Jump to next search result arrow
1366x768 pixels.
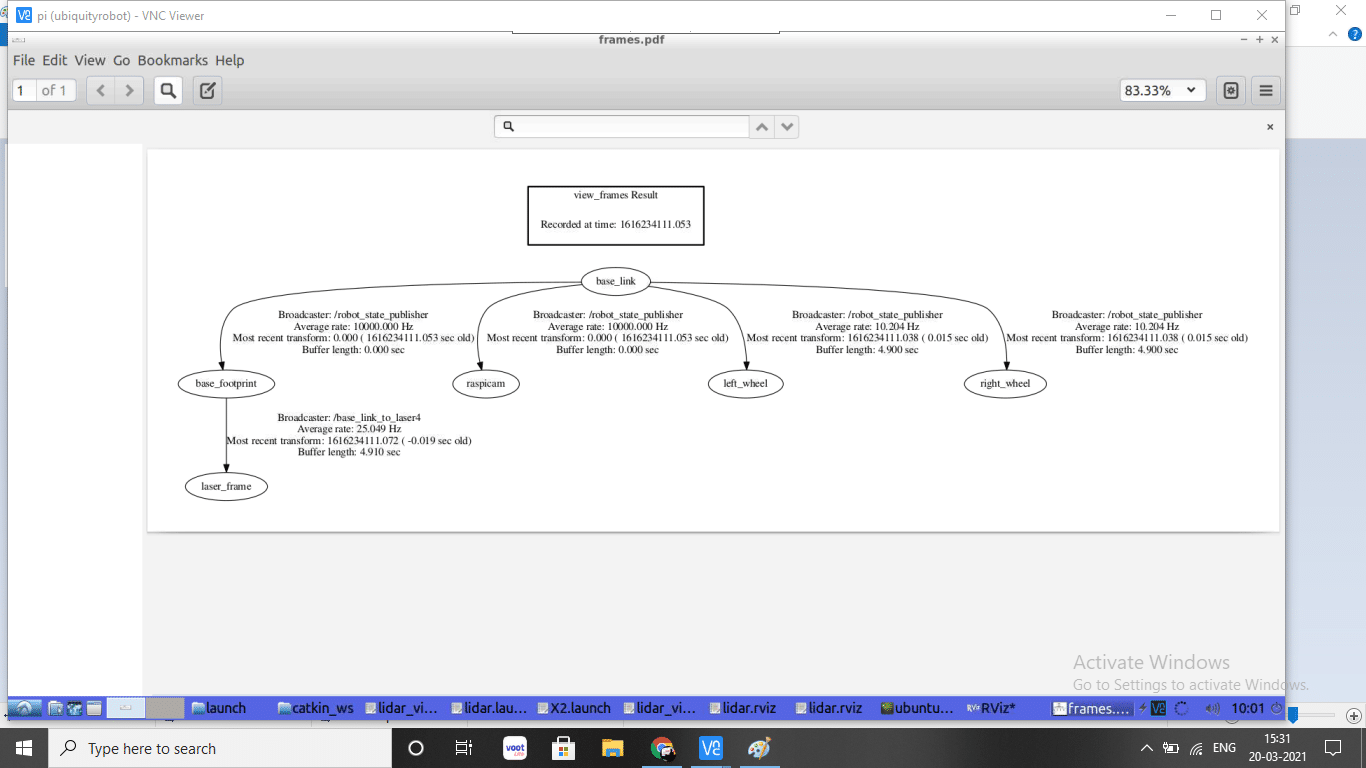coord(787,127)
